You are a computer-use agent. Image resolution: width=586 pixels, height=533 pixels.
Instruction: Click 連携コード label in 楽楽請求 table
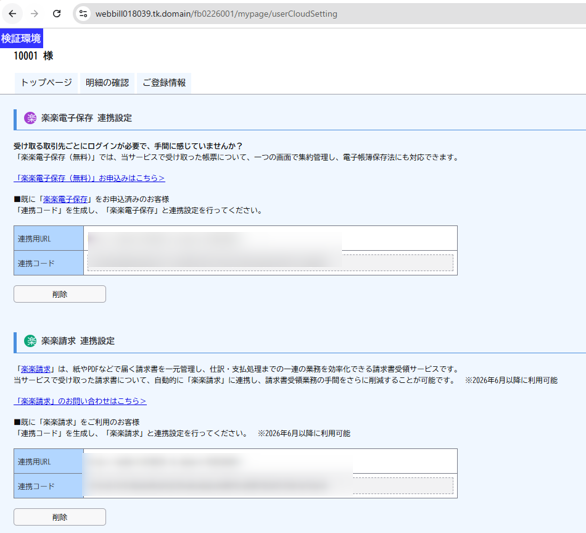pyautogui.click(x=36, y=486)
